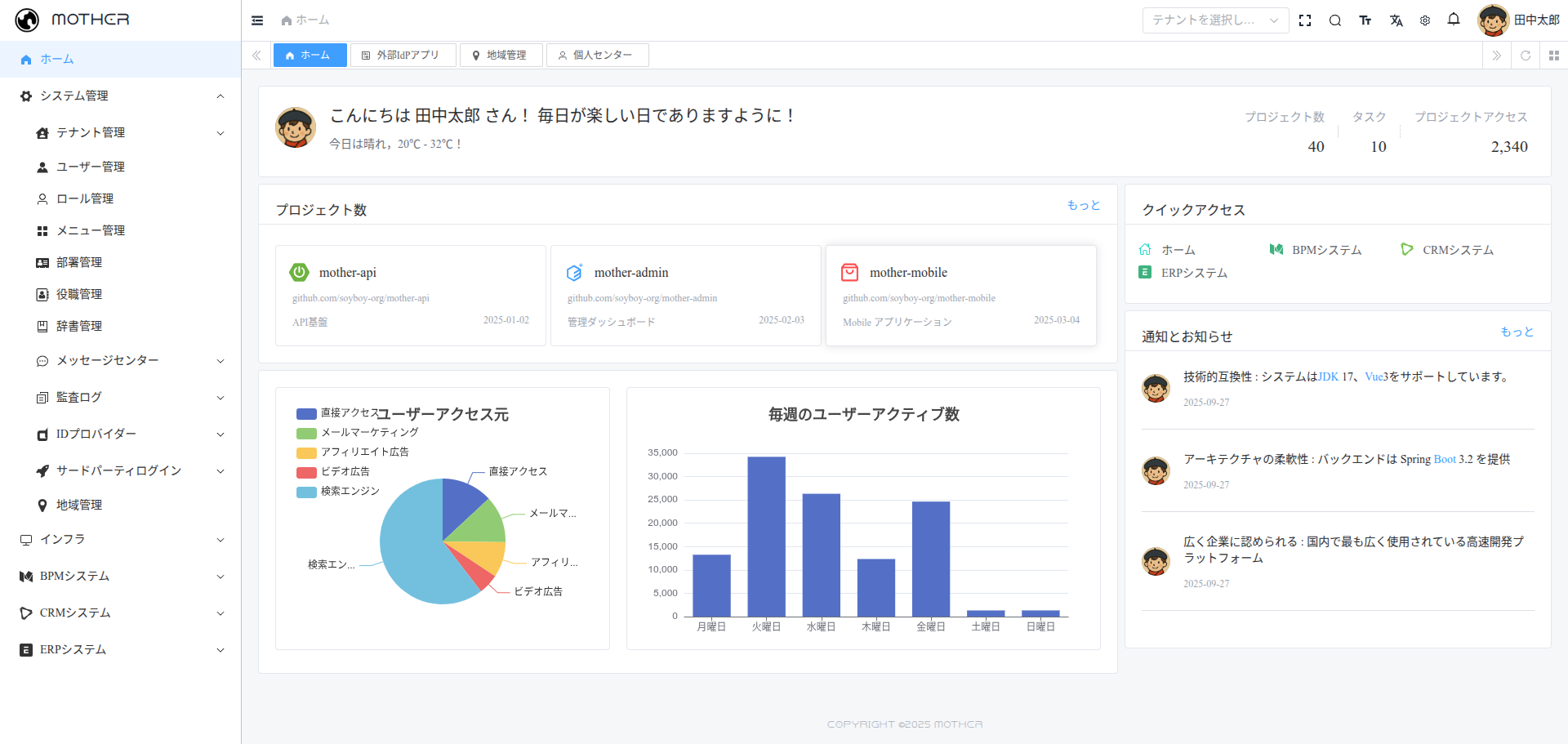
Task: Open the layout grid icon beside refresh
Action: (x=1553, y=55)
